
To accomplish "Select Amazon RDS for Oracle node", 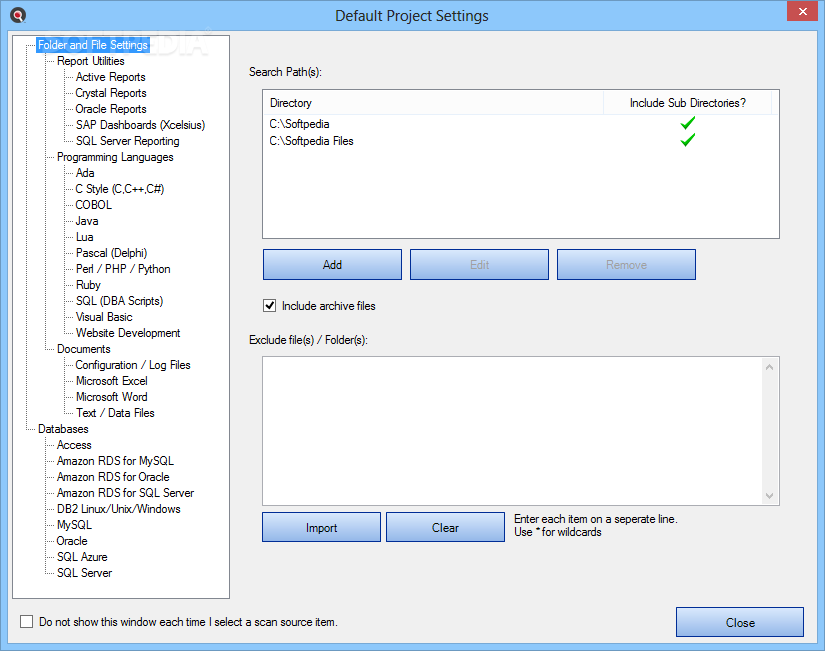I will (x=113, y=477).
